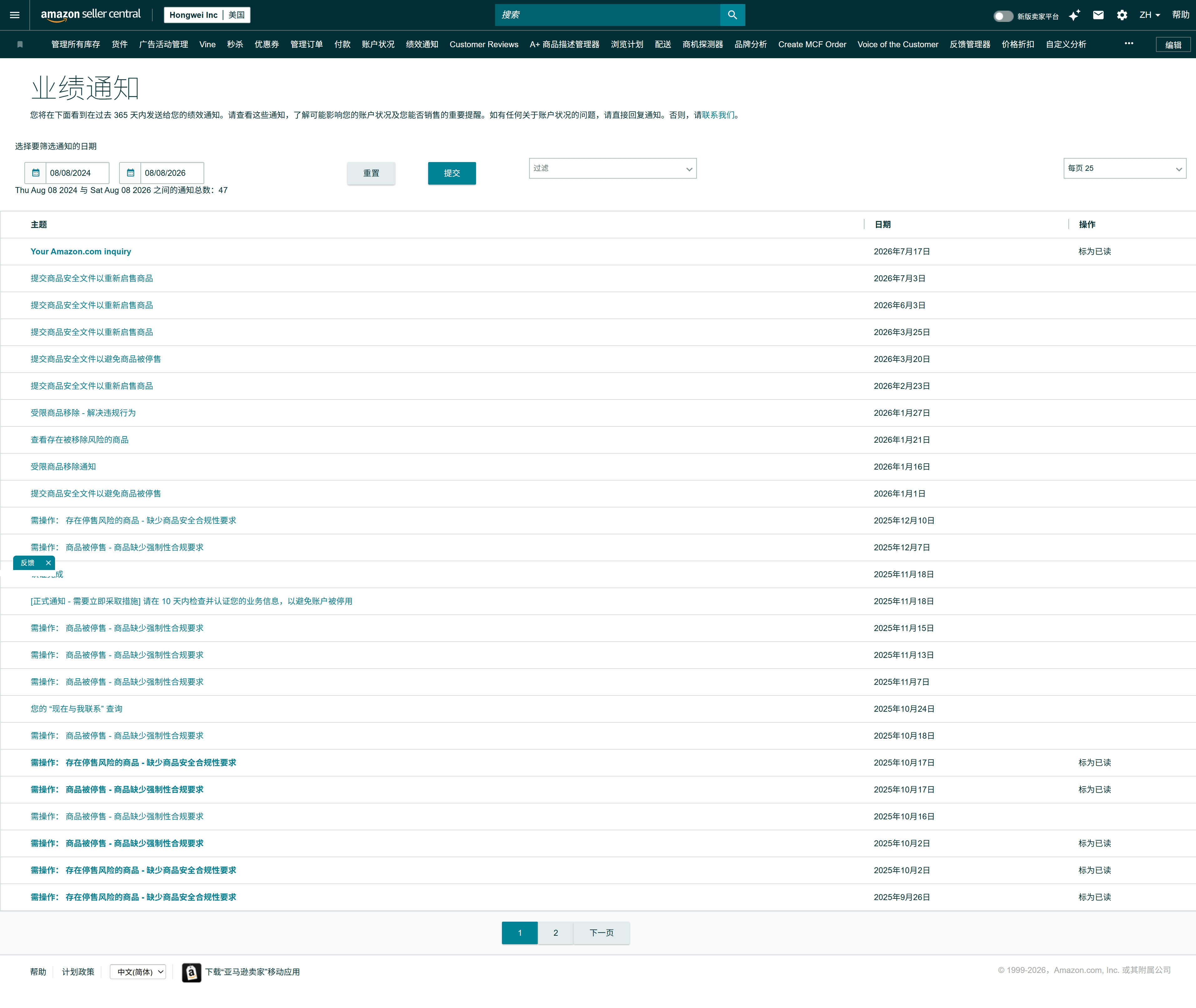Open the A+ 商品描述管理器 menu item

564,44
